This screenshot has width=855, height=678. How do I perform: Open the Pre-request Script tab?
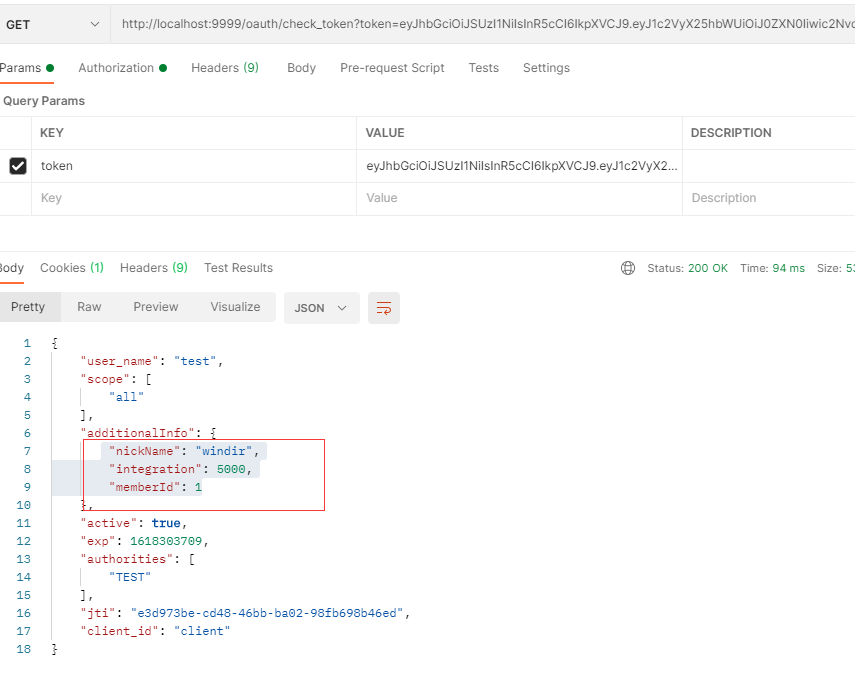[392, 68]
